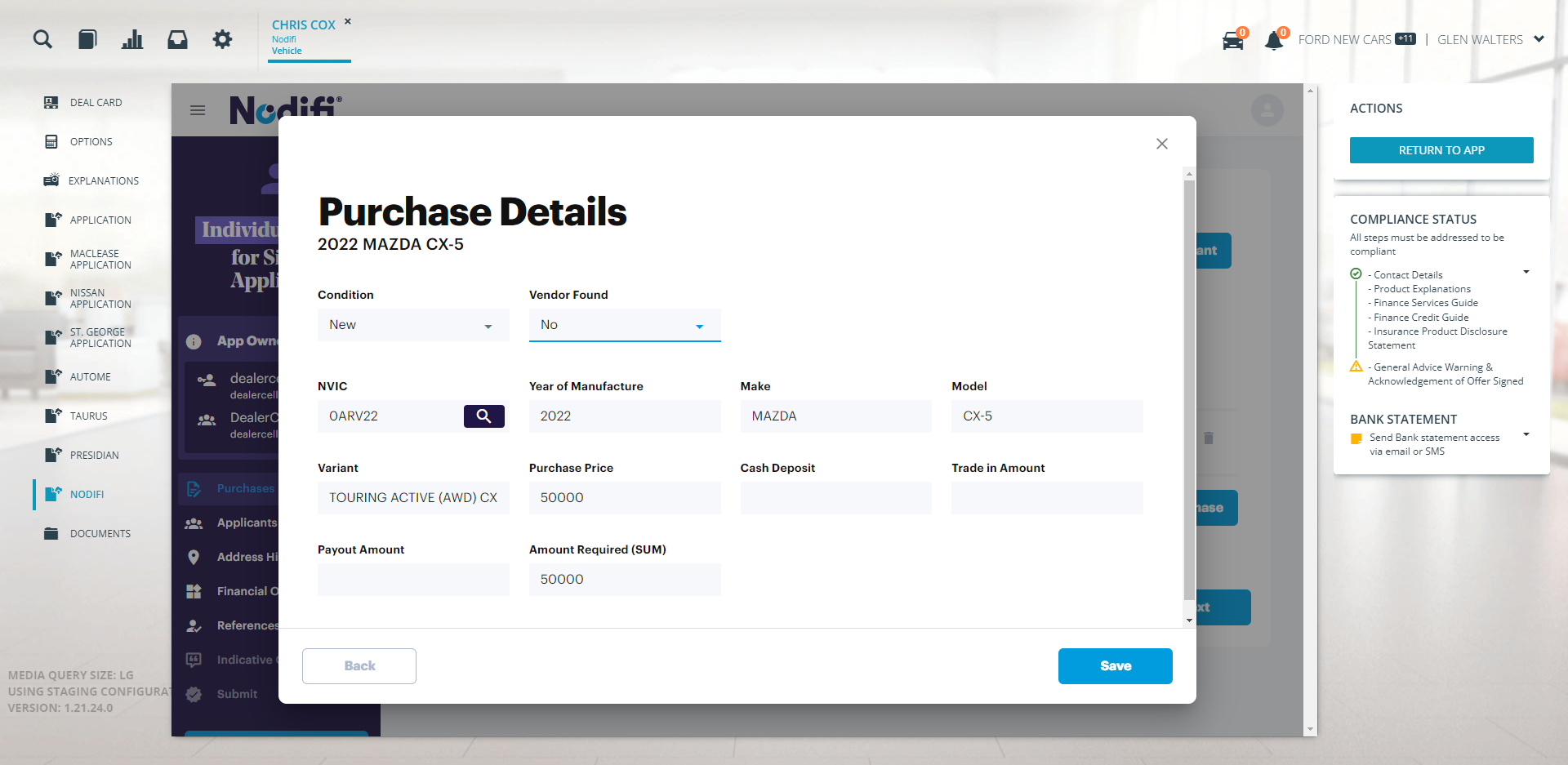This screenshot has width=1568, height=765.
Task: Close the Purchase Details dialog
Action: (x=1162, y=144)
